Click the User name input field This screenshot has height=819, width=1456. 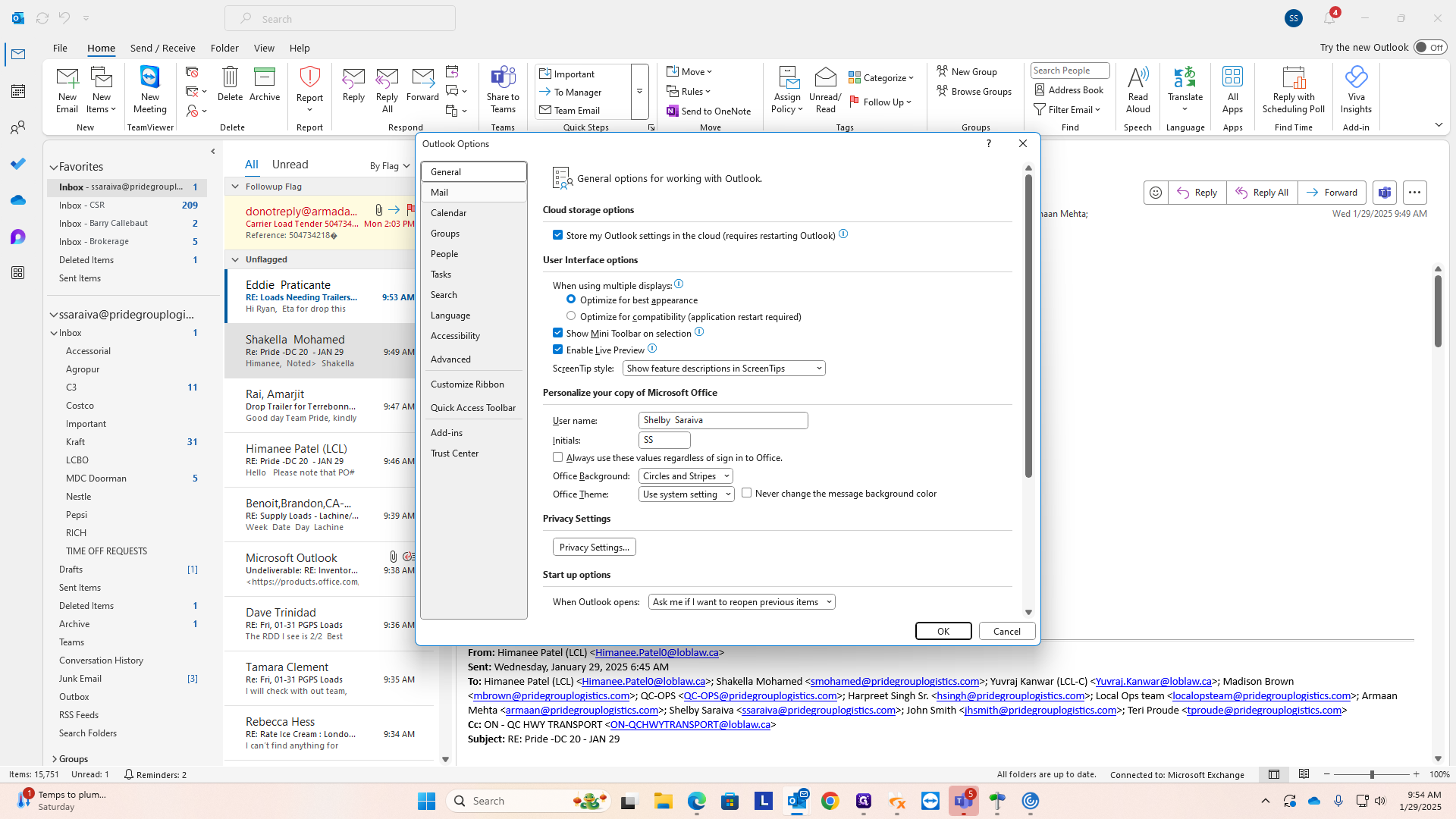723,420
